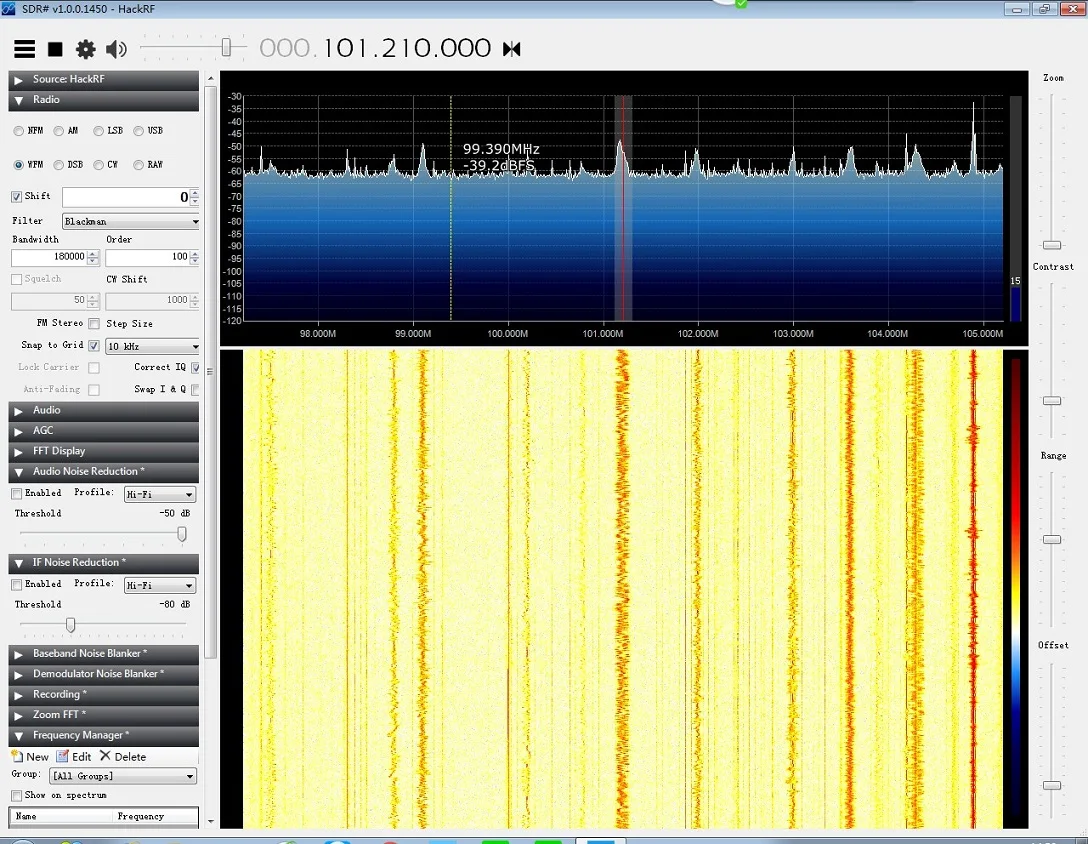This screenshot has width=1088, height=844.
Task: Adjust the Offset slider handle
Action: point(1052,785)
